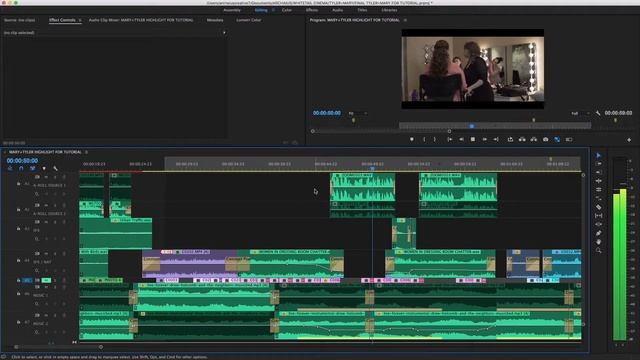
Task: Open the Full playback resolution dropdown
Action: point(580,113)
